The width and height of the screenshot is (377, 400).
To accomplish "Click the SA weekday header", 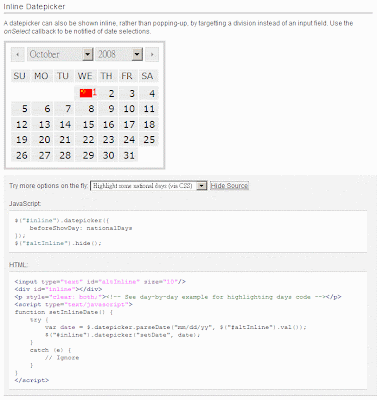I will point(148,76).
